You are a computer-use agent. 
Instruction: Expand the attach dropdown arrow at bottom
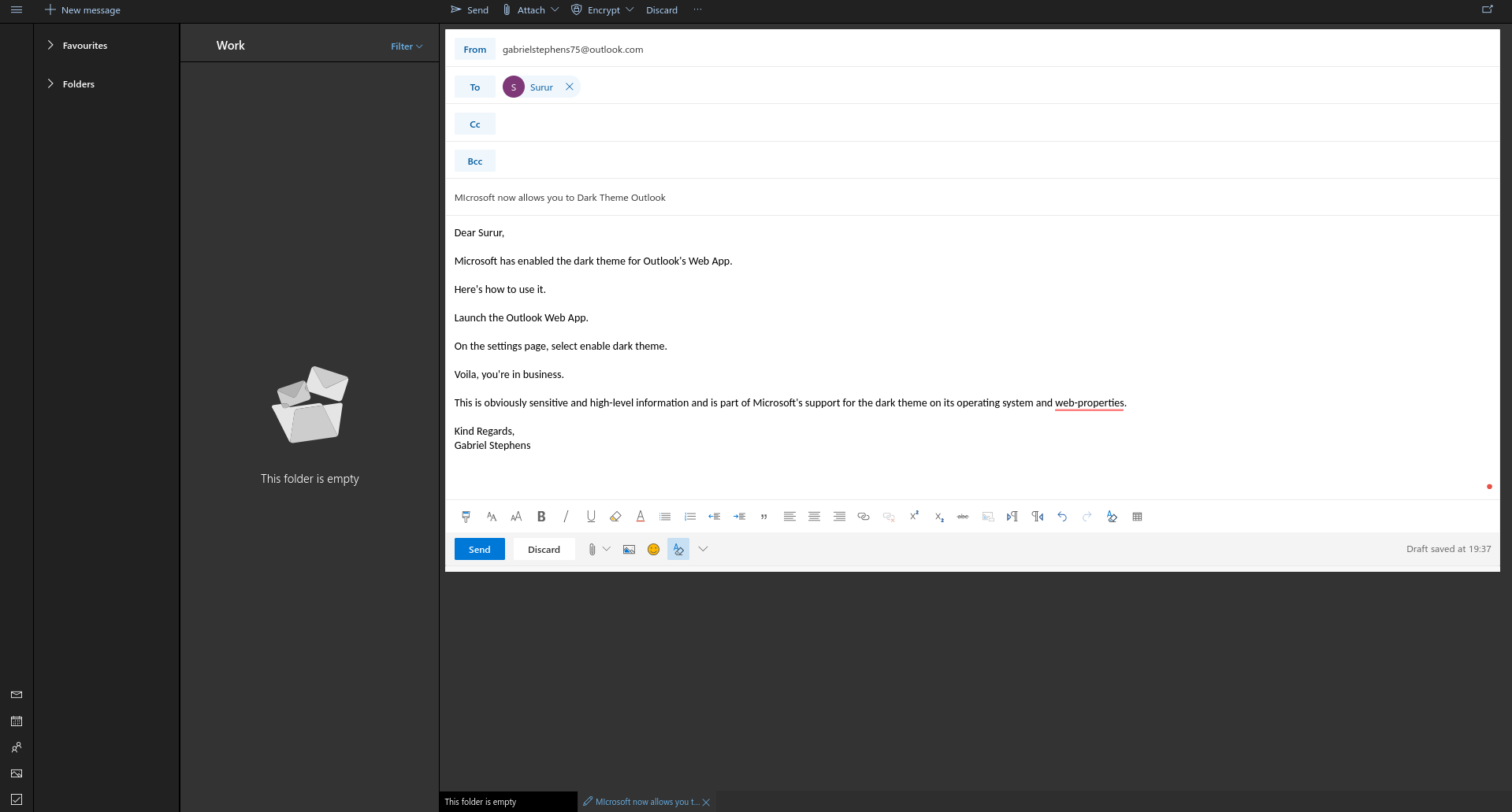click(607, 549)
